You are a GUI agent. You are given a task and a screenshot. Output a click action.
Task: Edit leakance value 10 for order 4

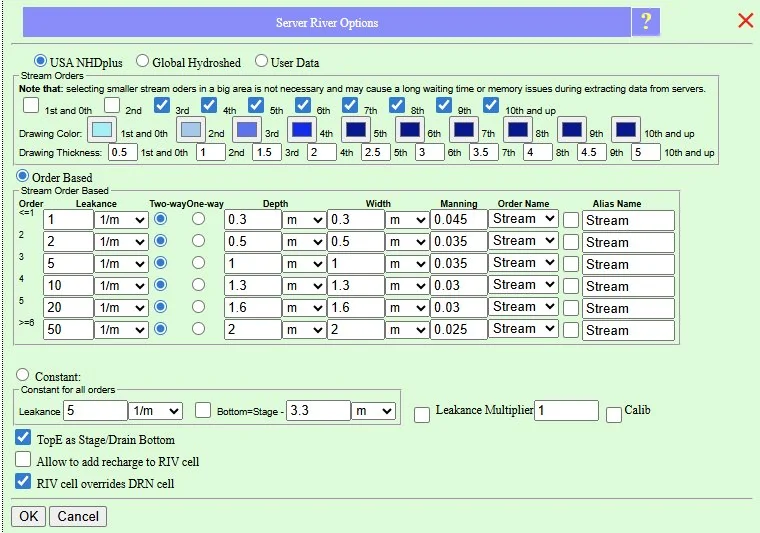point(68,285)
